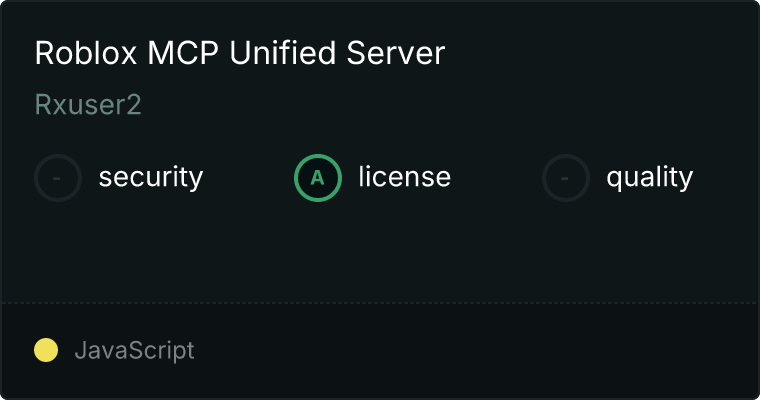Image resolution: width=760 pixels, height=400 pixels.
Task: Click the JavaScript language label
Action: (x=134, y=350)
